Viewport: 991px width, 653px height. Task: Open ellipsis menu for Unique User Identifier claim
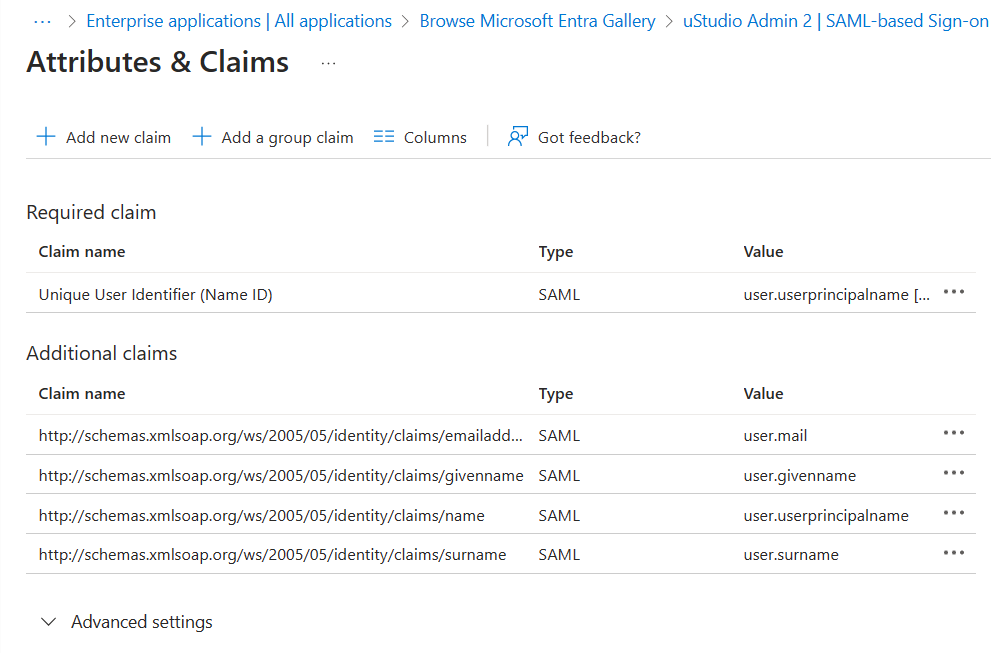[953, 292]
